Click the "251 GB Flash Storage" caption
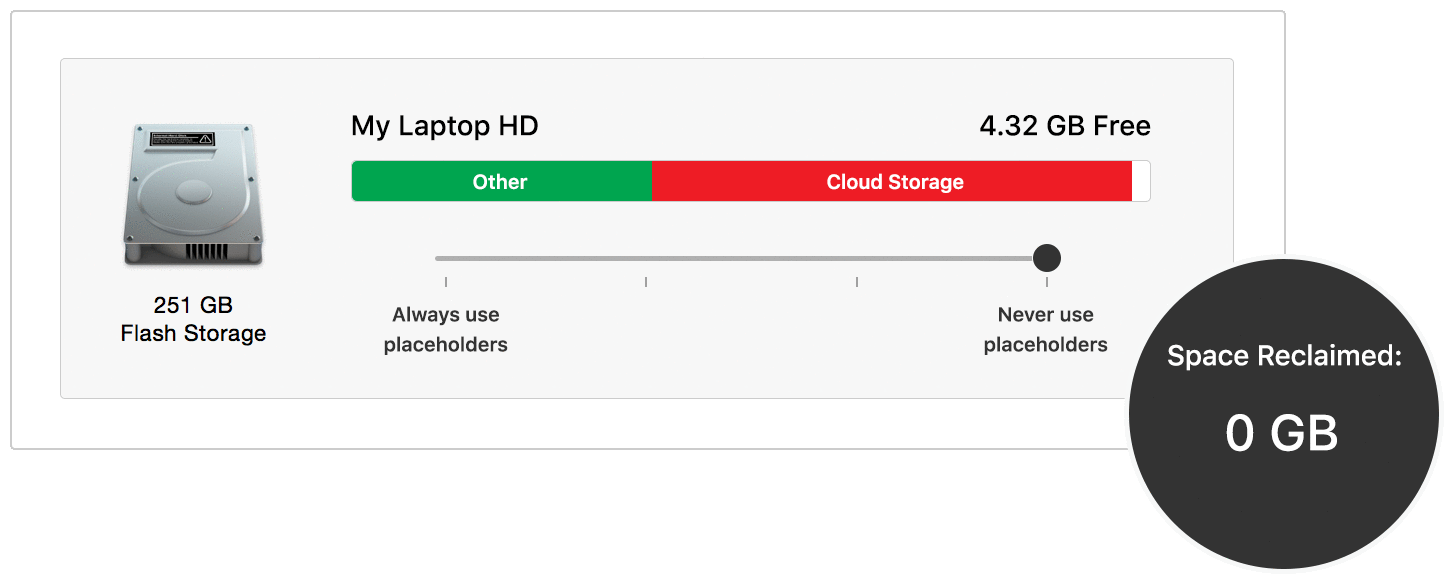Image resolution: width=1450 pixels, height=580 pixels. point(193,319)
